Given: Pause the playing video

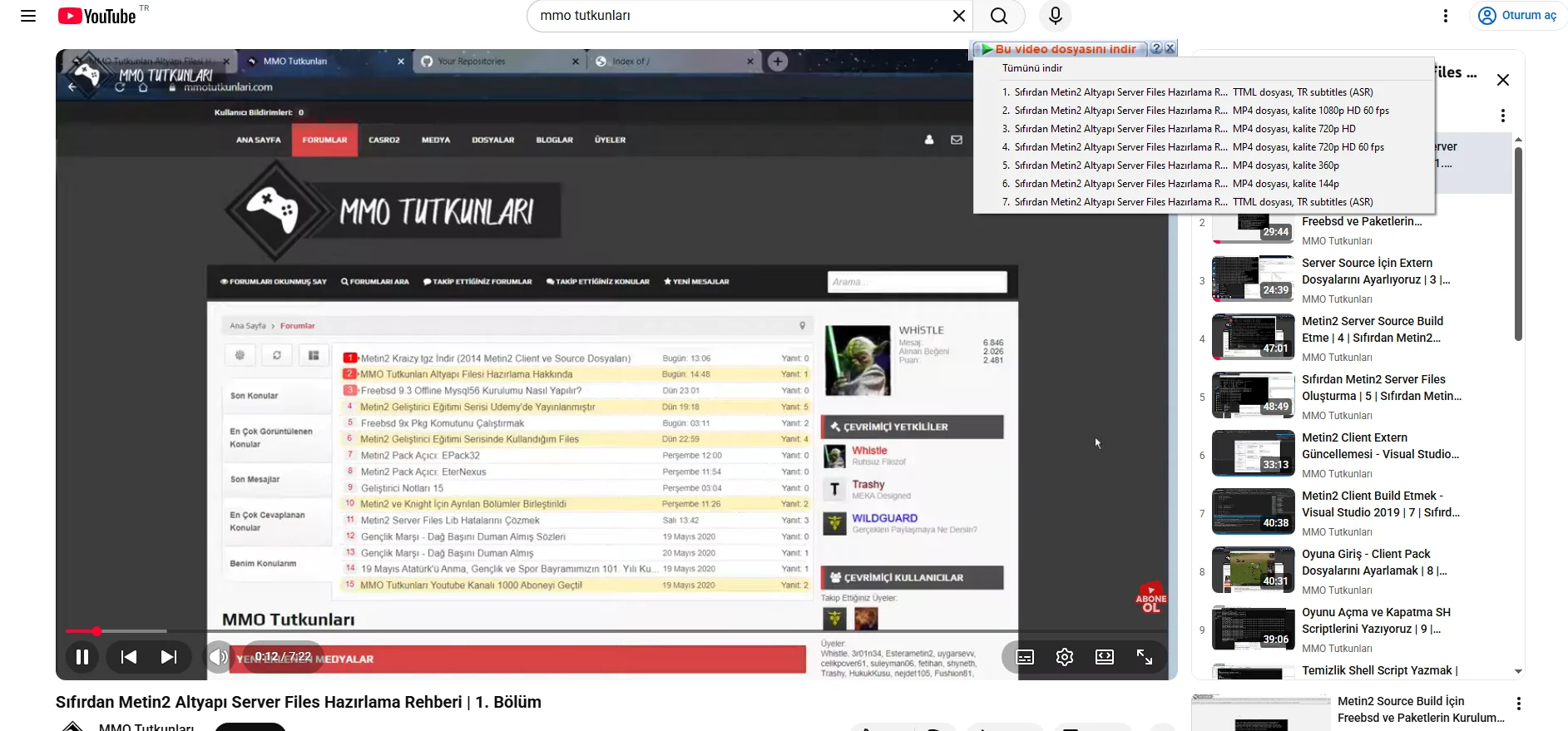Looking at the screenshot, I should coord(82,657).
